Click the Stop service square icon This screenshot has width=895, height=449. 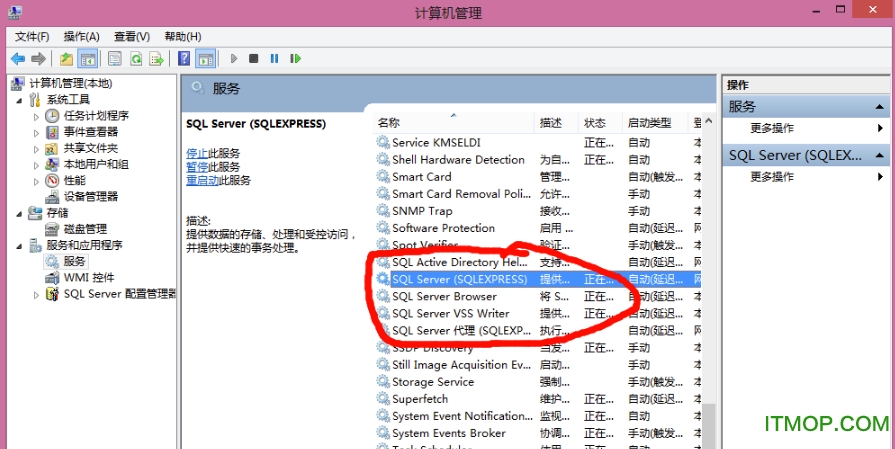(253, 58)
